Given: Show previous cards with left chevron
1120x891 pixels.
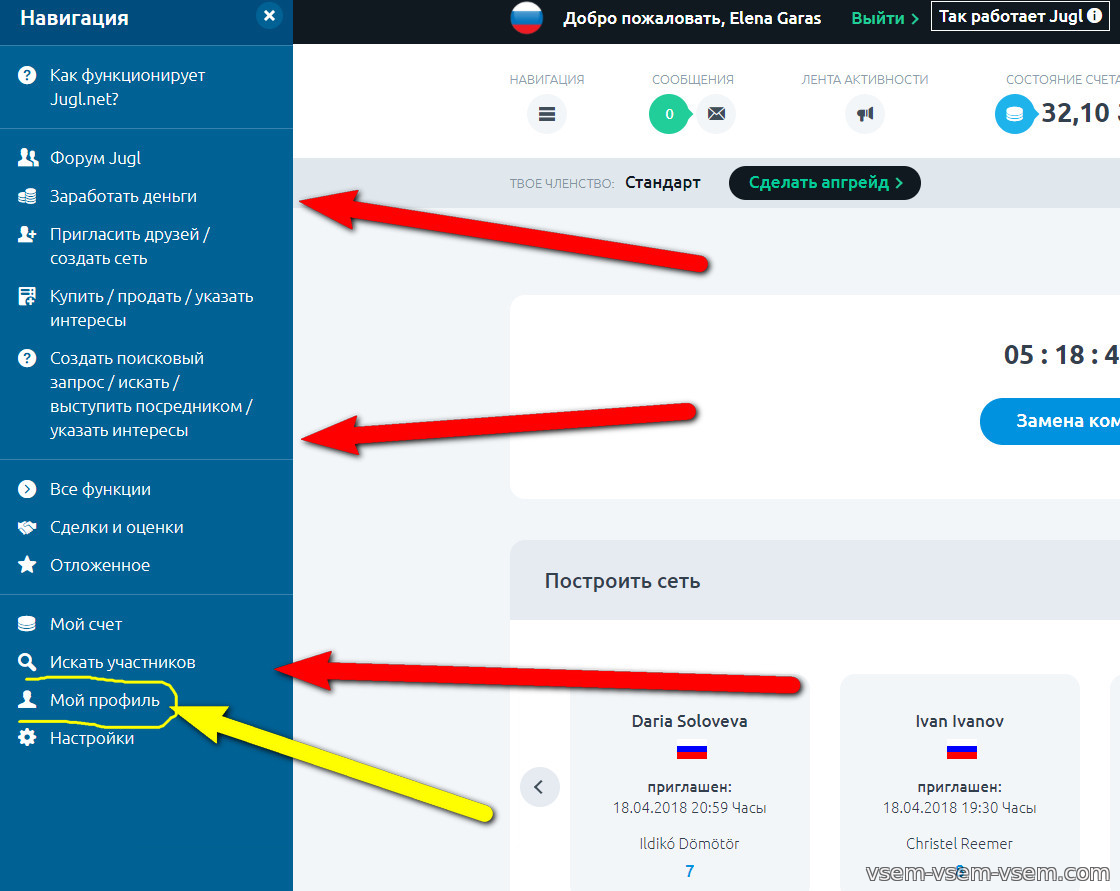Looking at the screenshot, I should click(x=539, y=787).
